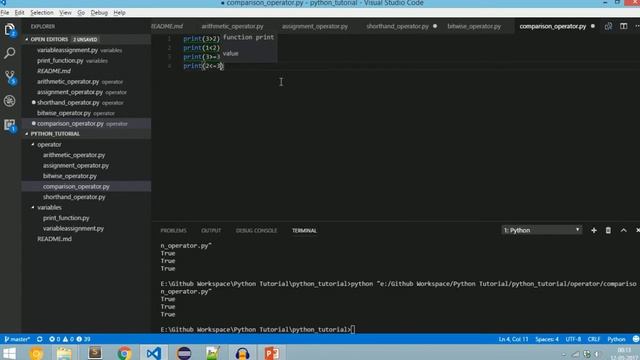The image size is (640, 360).
Task: Click the master branch indicator in status bar
Action: (17, 339)
